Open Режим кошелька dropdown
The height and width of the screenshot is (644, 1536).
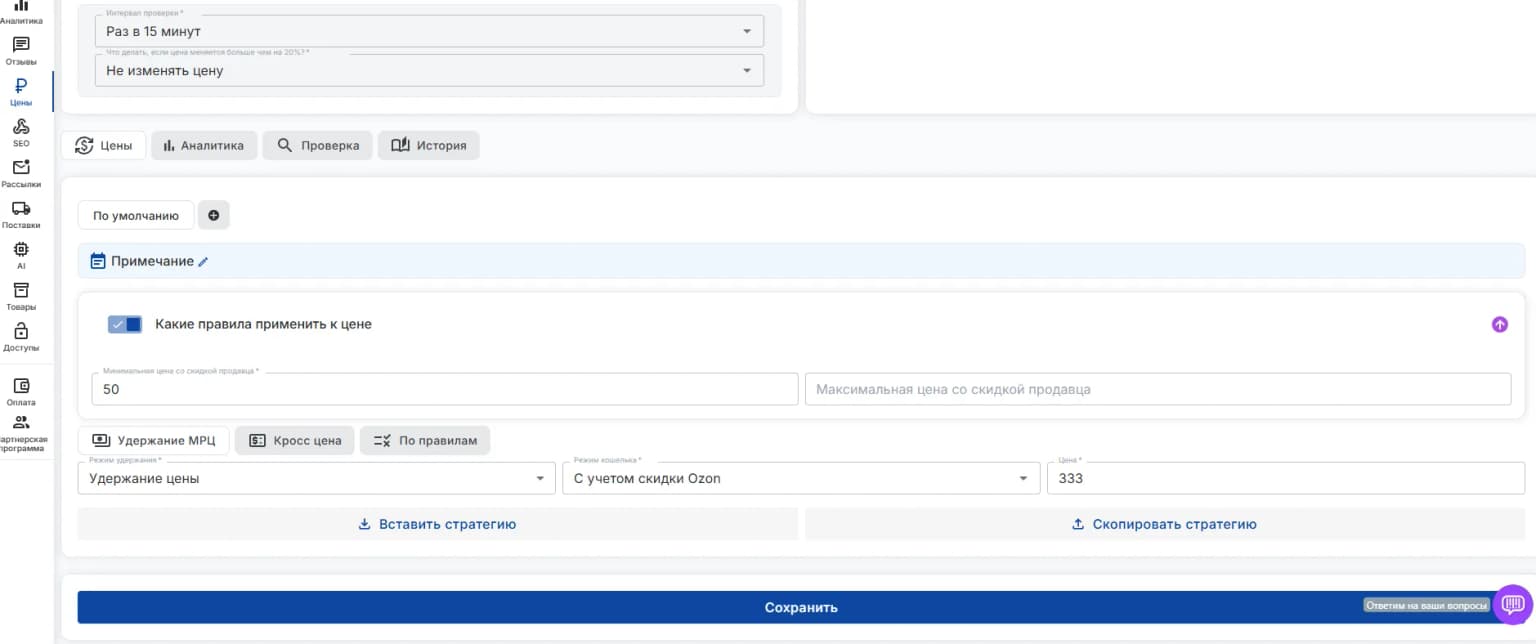click(x=800, y=478)
